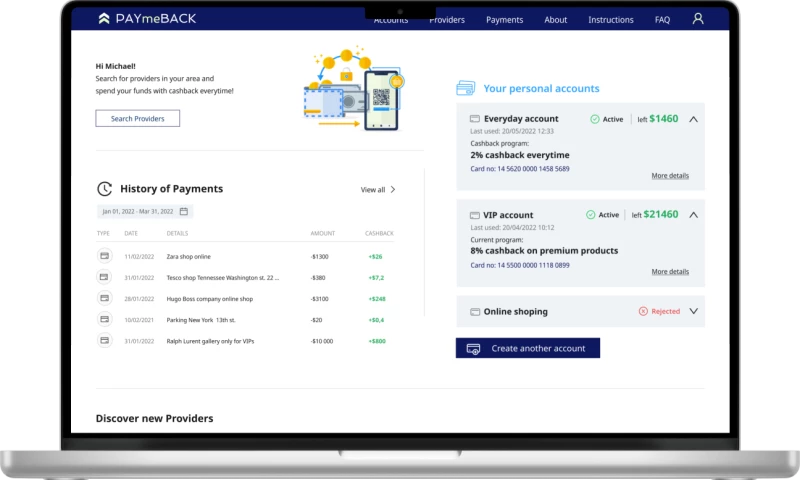Open the user profile icon
Screen dimensions: 800x480
point(698,19)
